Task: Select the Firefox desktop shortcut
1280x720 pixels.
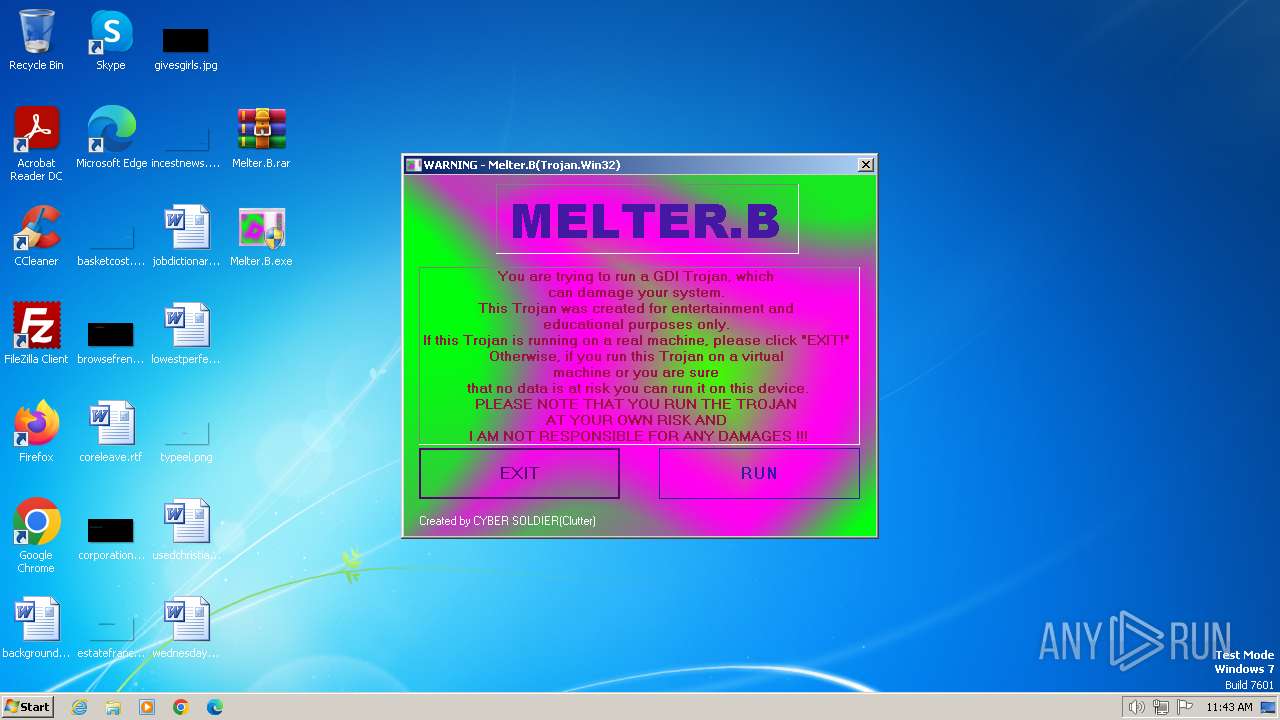Action: click(x=36, y=432)
